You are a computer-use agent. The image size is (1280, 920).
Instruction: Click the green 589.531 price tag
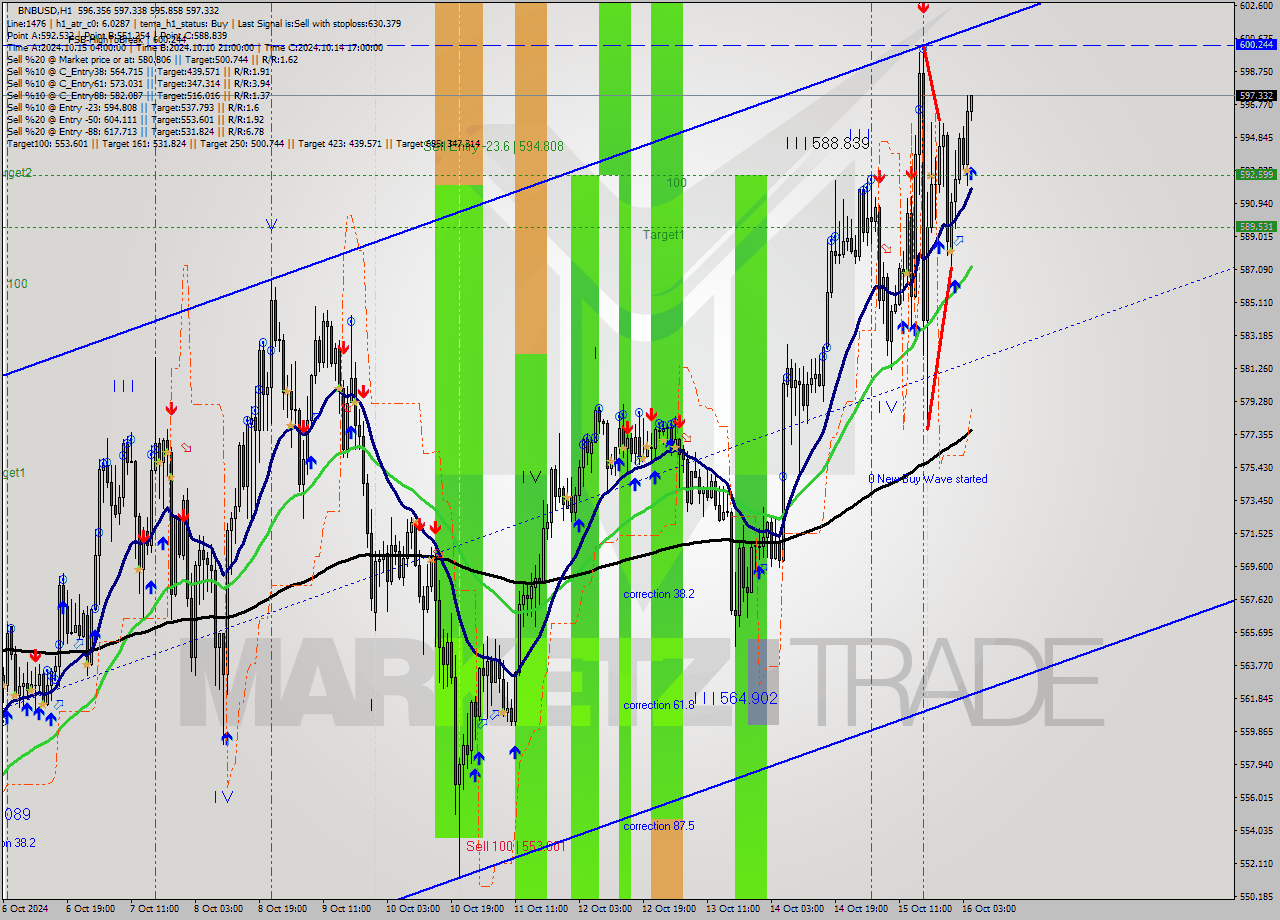[1256, 227]
